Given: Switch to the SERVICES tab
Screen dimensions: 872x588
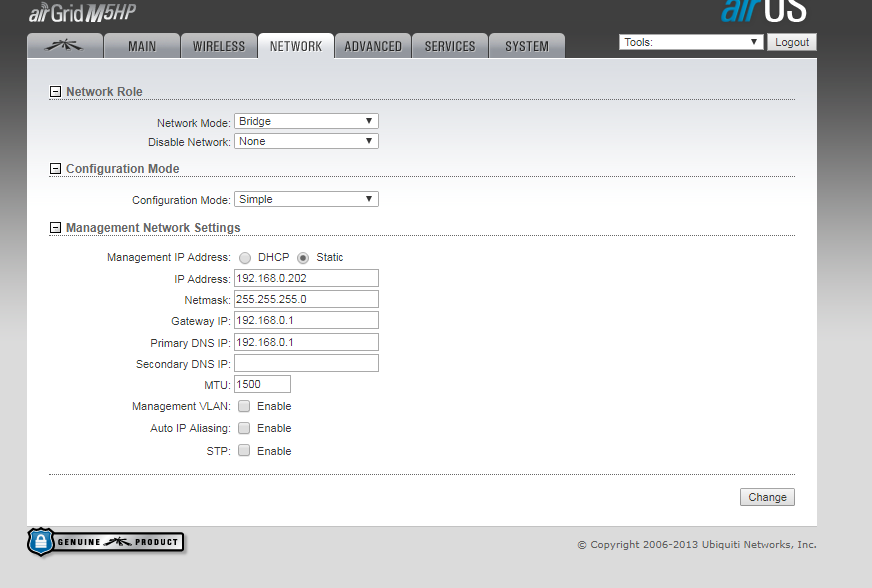Looking at the screenshot, I should point(450,46).
